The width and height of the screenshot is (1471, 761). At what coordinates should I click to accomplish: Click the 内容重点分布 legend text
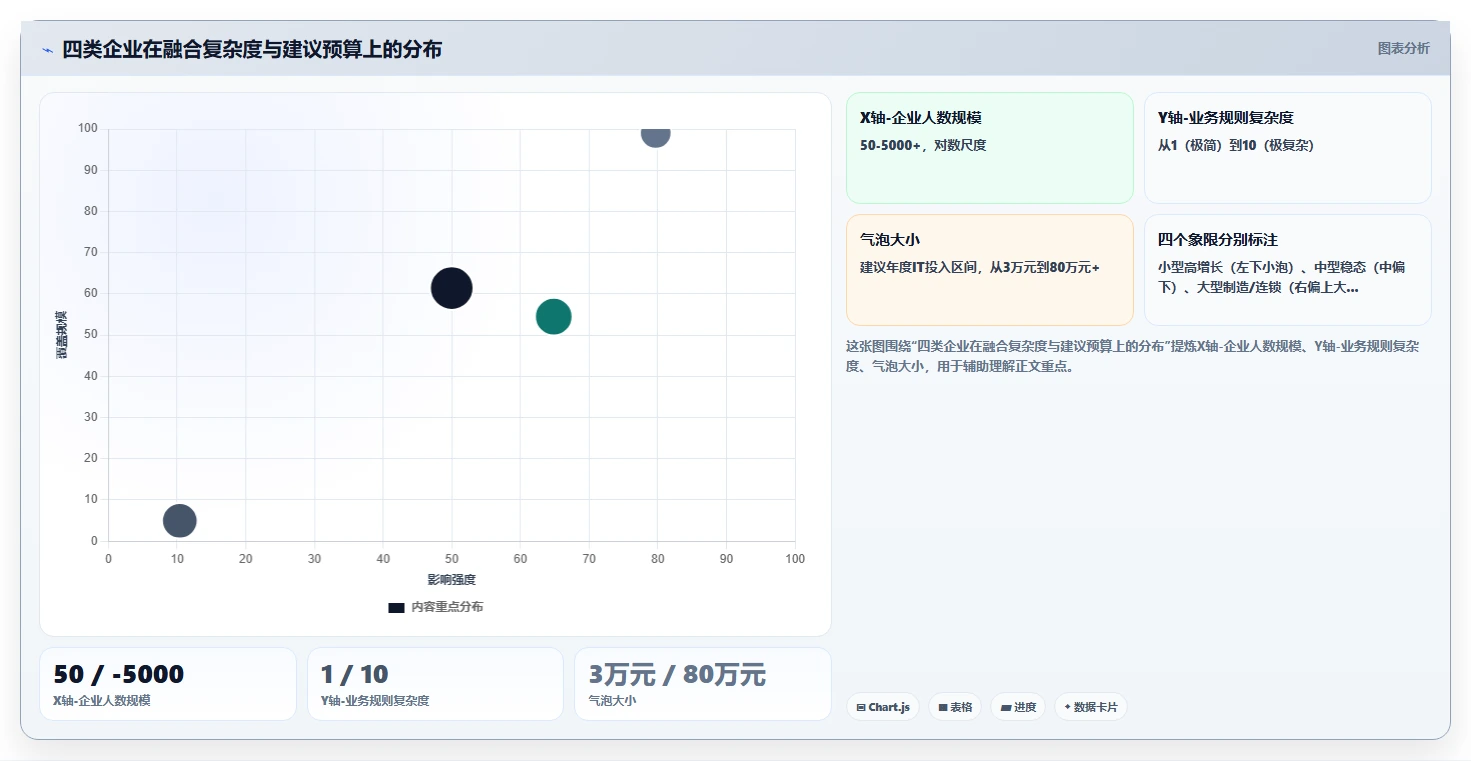(x=447, y=607)
